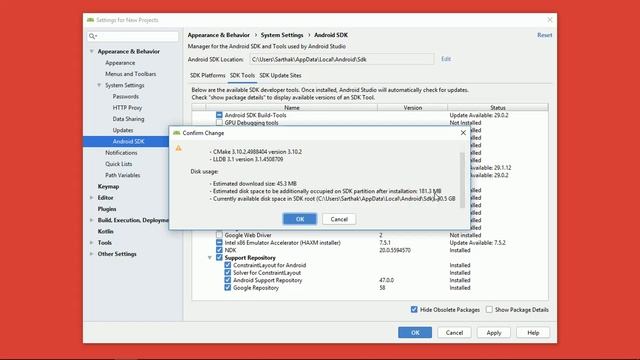This screenshot has height=360, width=640.
Task: Open Kotlin settings
Action: [x=105, y=231]
